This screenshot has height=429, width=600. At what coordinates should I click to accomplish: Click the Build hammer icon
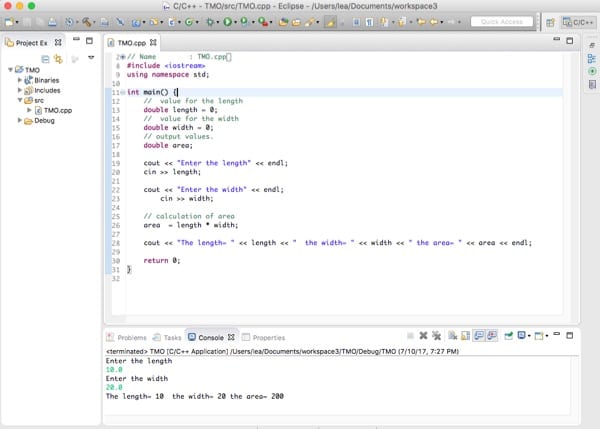[x=87, y=22]
